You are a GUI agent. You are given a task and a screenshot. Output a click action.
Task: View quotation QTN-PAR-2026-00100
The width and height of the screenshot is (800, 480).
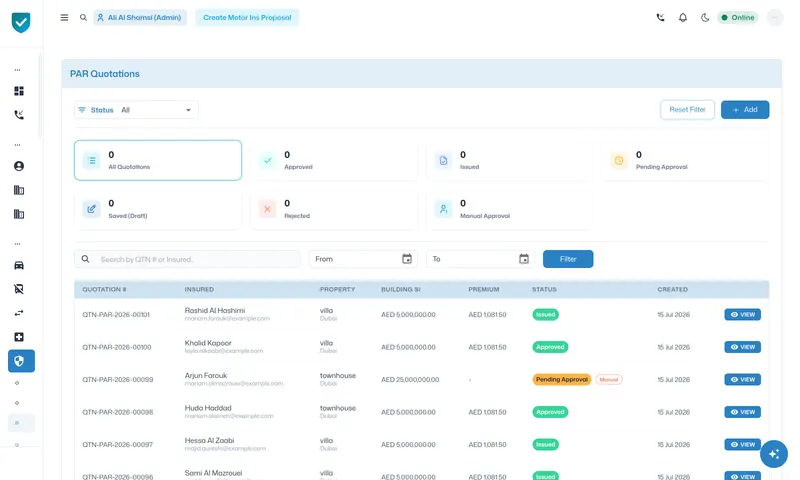click(x=742, y=347)
